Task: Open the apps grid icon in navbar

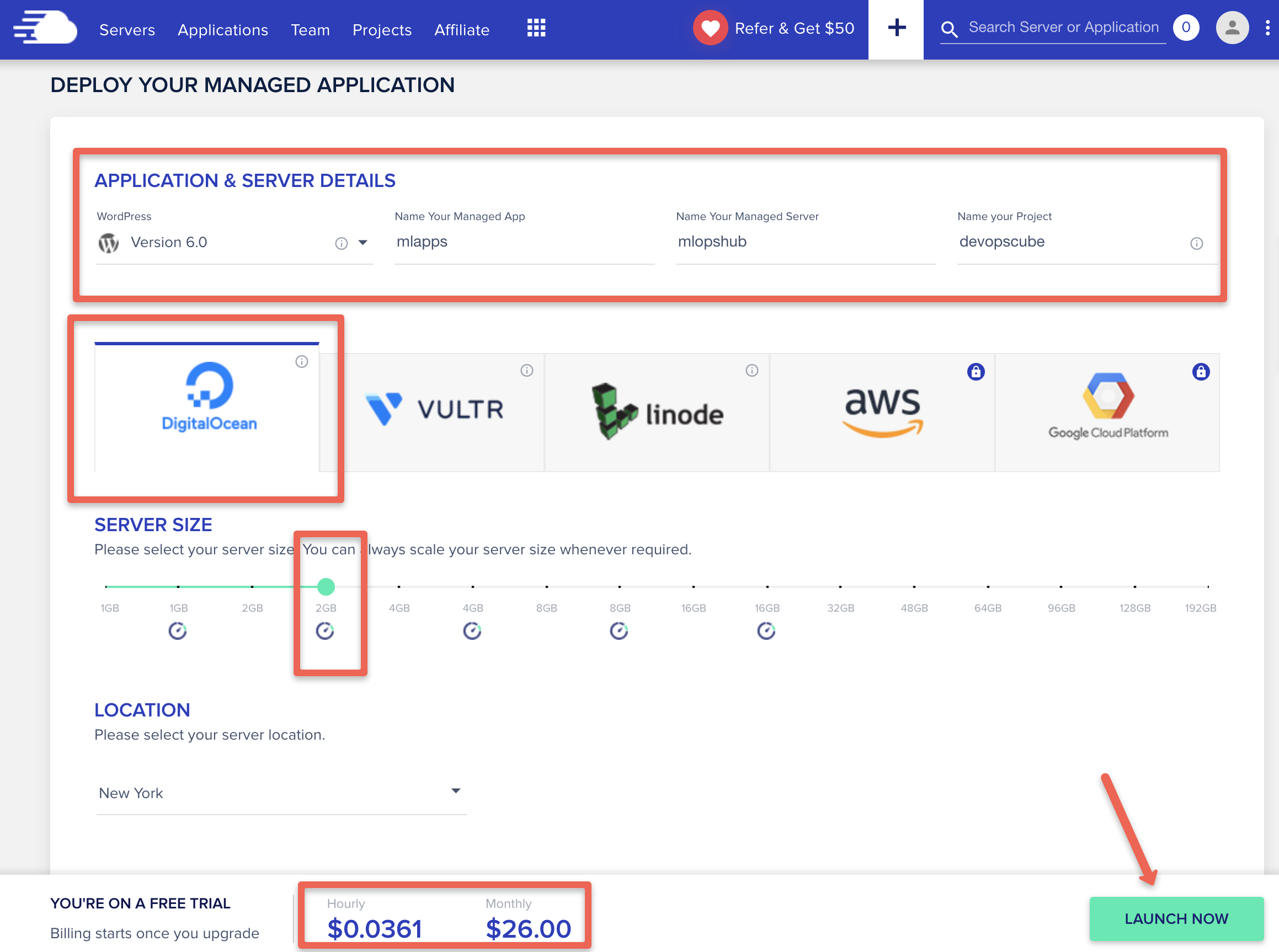Action: tap(536, 28)
